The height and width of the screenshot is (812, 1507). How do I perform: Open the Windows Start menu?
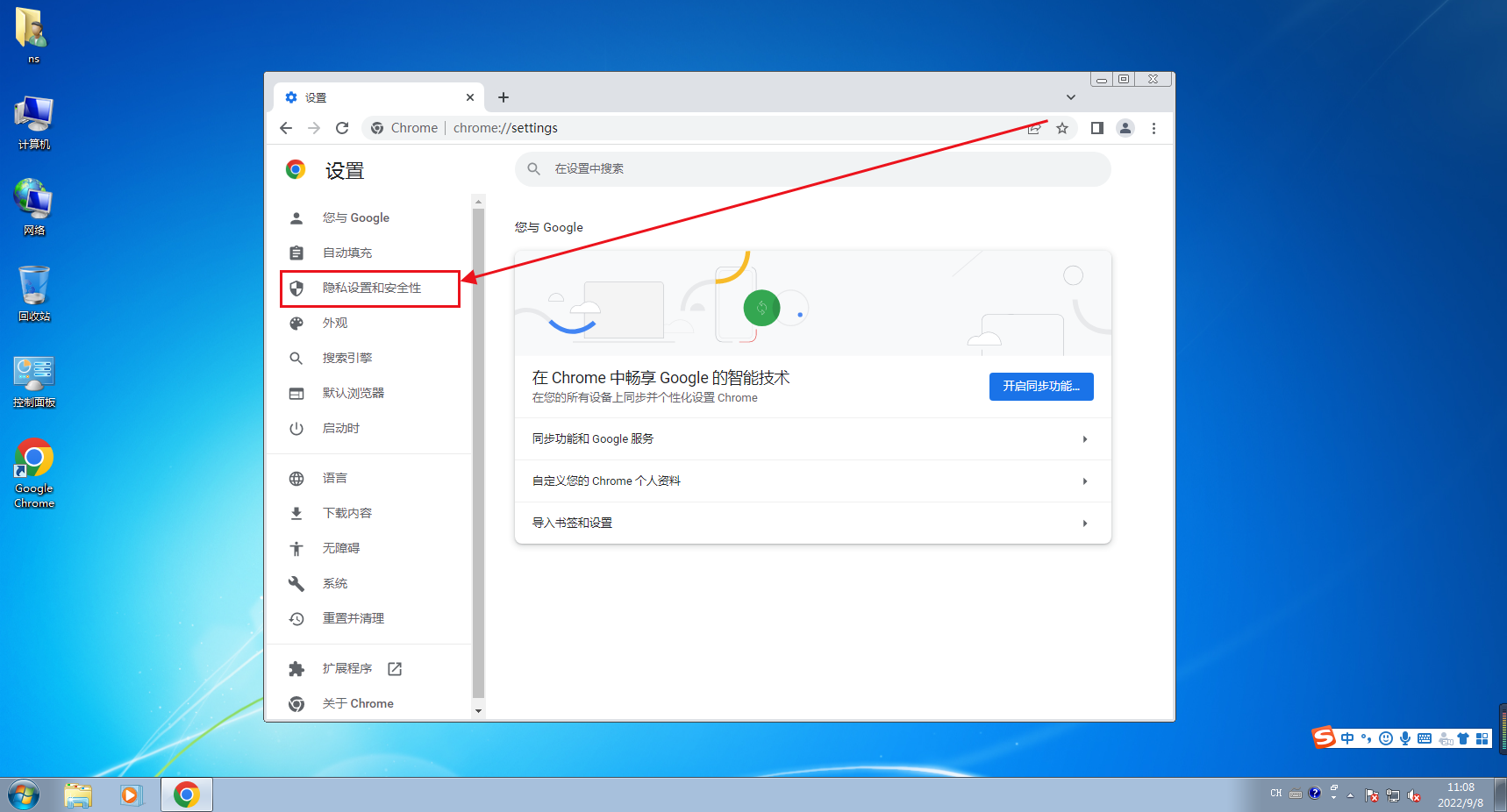coord(24,795)
